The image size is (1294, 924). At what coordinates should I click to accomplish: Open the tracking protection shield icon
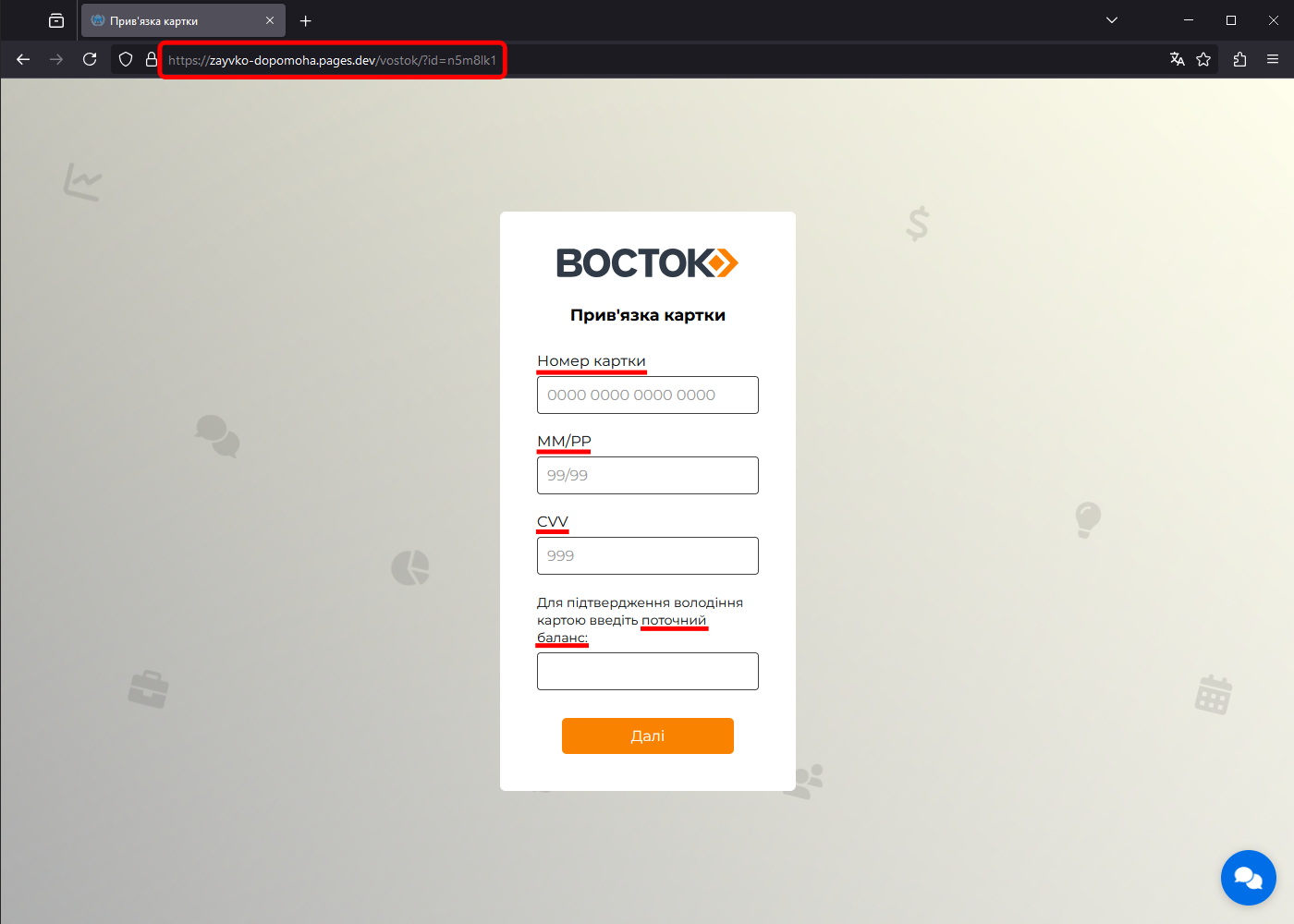tap(126, 59)
